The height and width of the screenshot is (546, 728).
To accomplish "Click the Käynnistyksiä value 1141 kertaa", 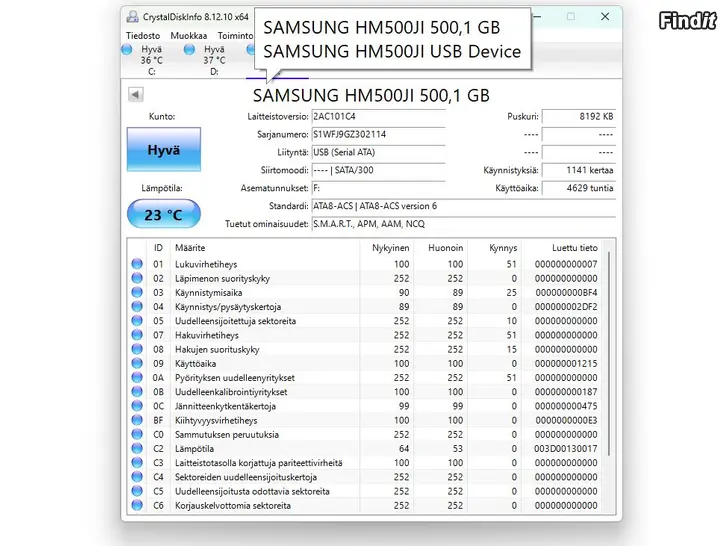I will coord(579,170).
